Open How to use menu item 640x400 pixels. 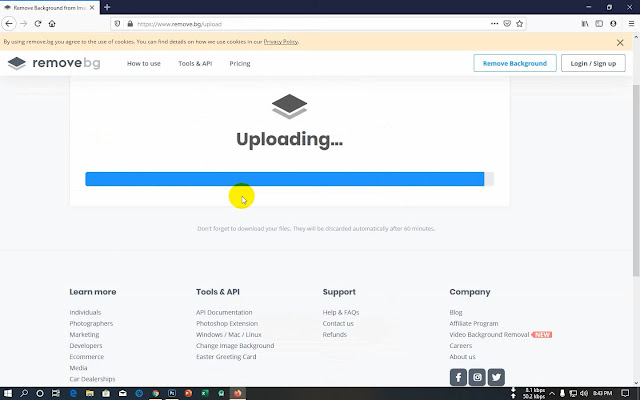pos(144,63)
